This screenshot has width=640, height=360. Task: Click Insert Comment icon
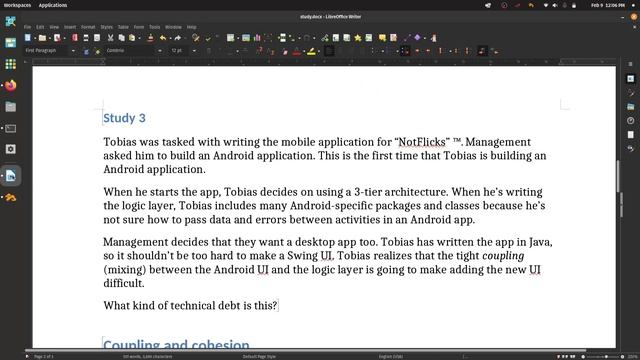[382, 38]
